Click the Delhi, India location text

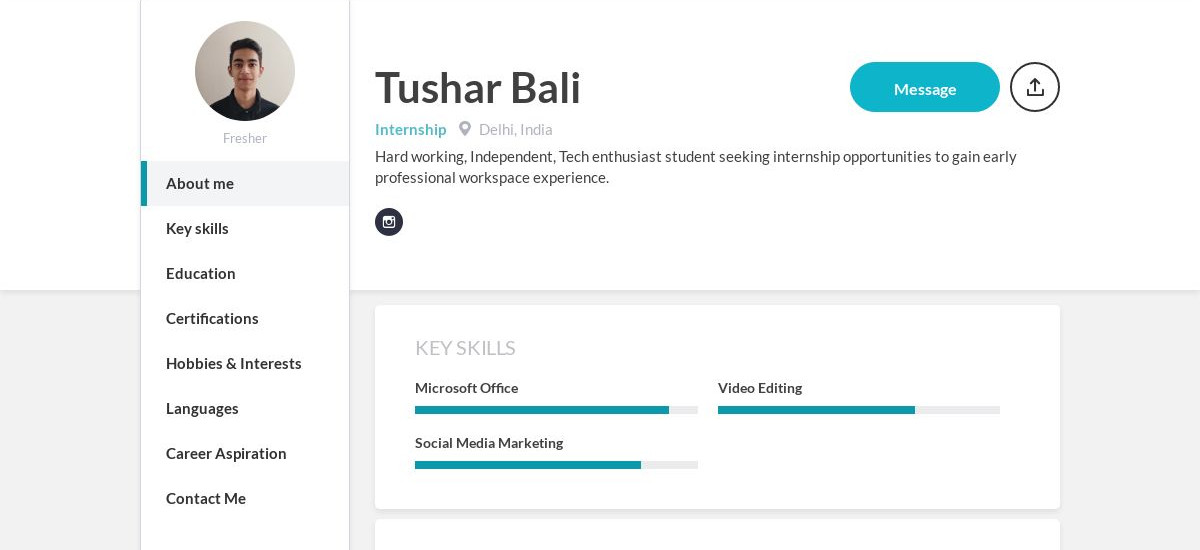coord(515,130)
